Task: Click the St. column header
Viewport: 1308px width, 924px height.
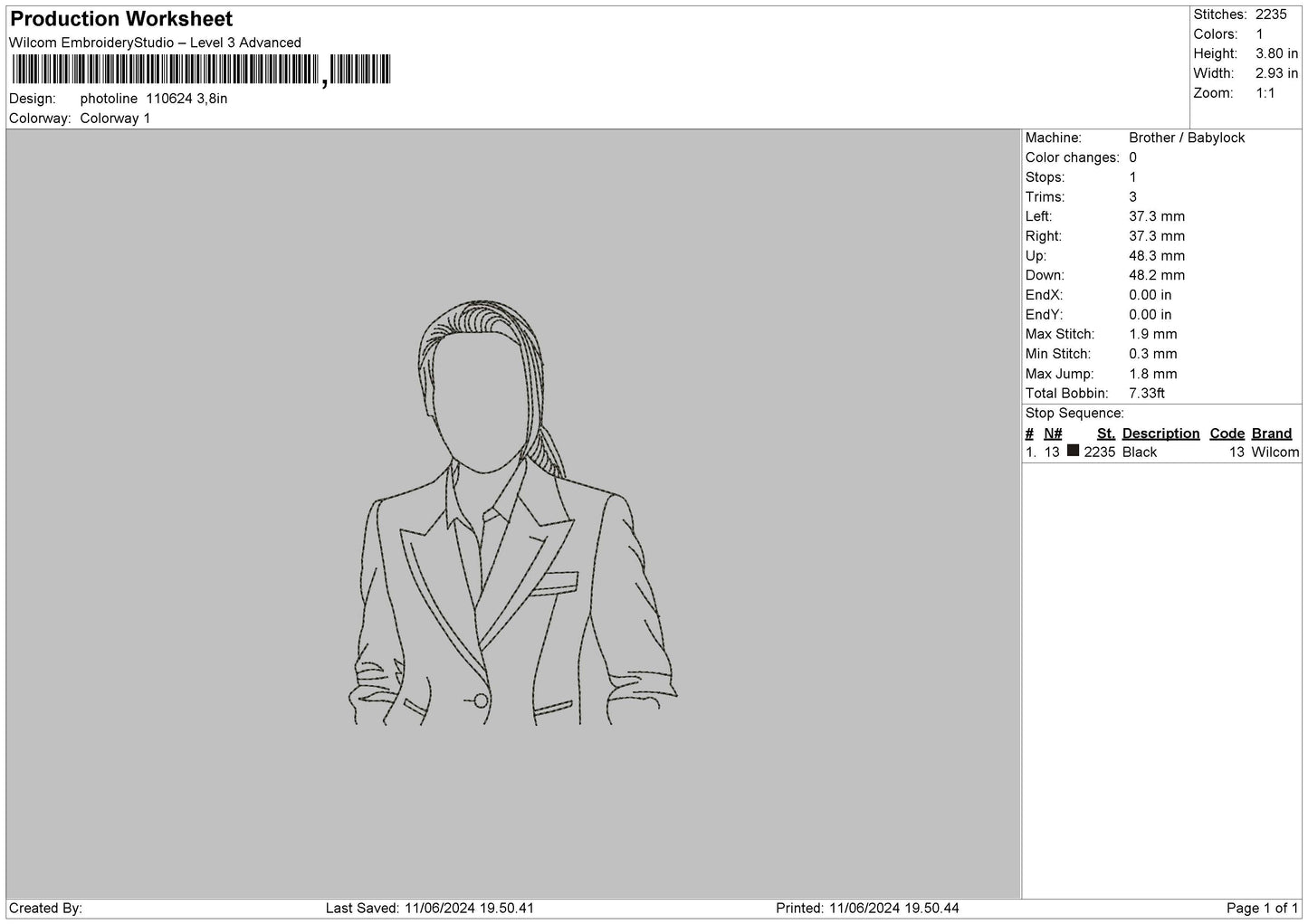Action: click(x=1106, y=433)
